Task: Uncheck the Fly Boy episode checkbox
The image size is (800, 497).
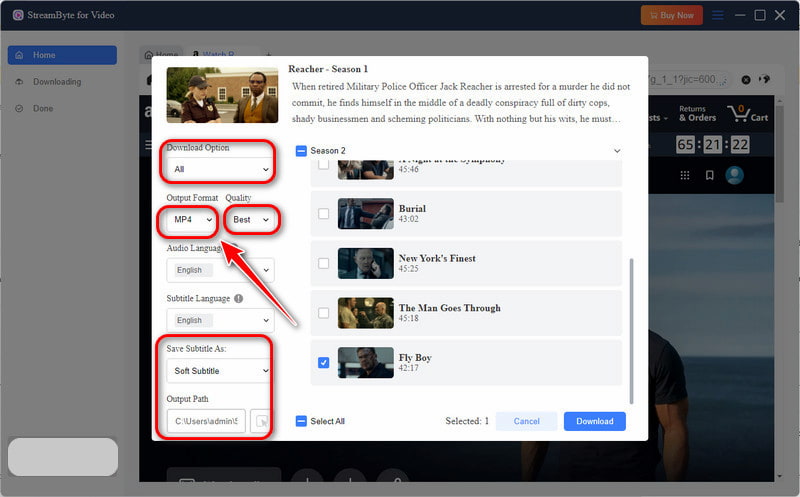Action: [x=323, y=362]
